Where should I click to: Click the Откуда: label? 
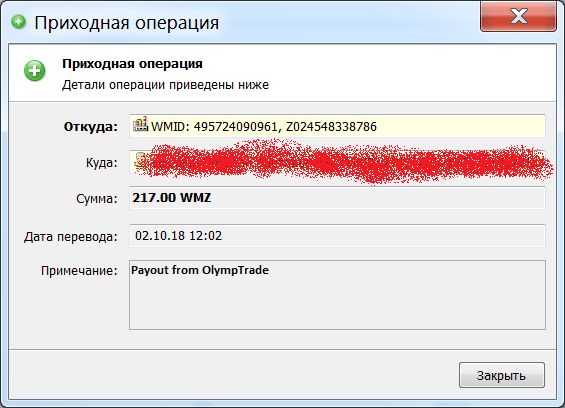91,127
